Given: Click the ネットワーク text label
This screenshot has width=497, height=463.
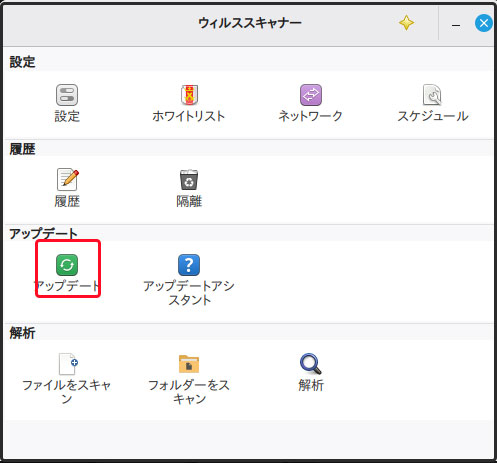Looking at the screenshot, I should 310,116.
